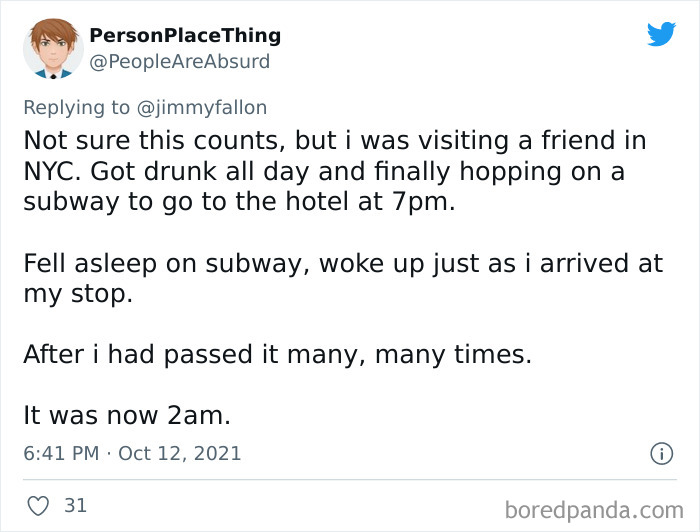Click the boredpanda.com watermark

coord(593,509)
